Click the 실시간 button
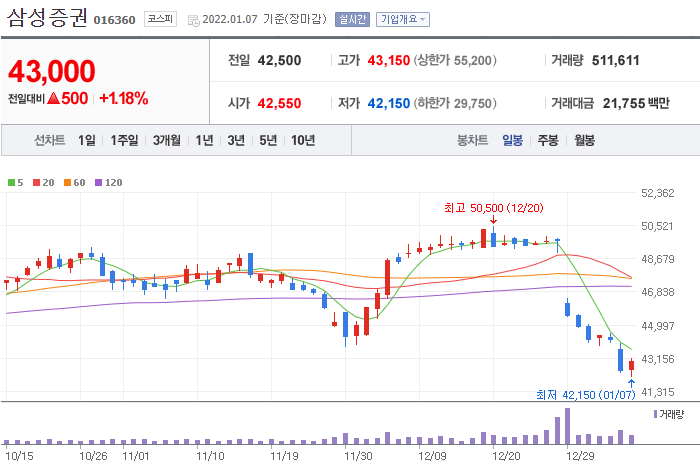The height and width of the screenshot is (467, 700). pyautogui.click(x=352, y=19)
